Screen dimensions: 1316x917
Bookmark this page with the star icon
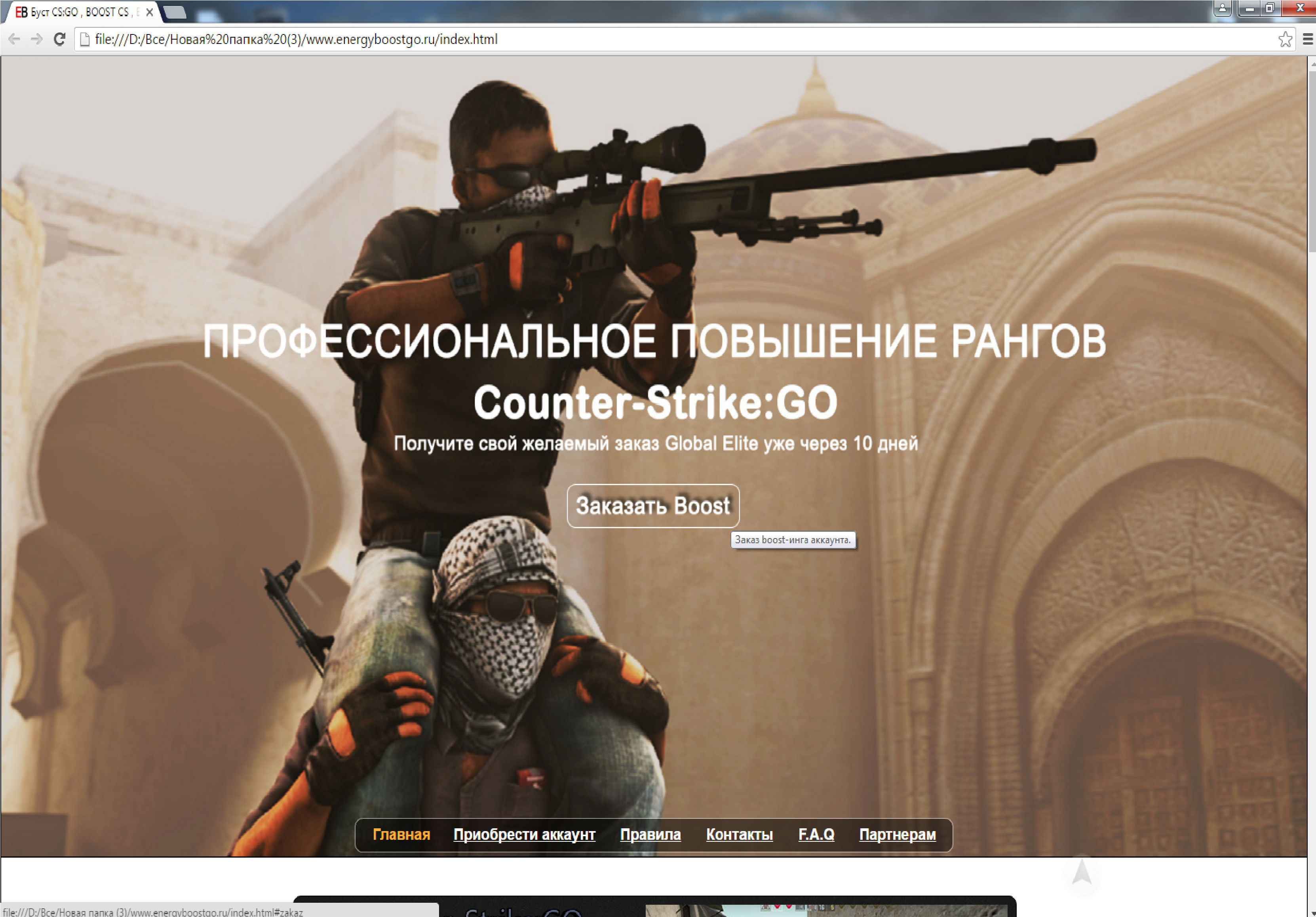1285,39
